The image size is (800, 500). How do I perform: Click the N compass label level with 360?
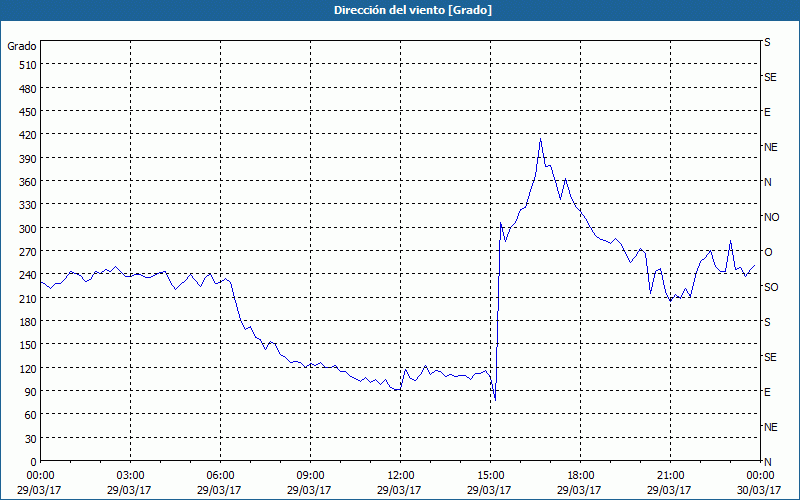click(x=767, y=182)
